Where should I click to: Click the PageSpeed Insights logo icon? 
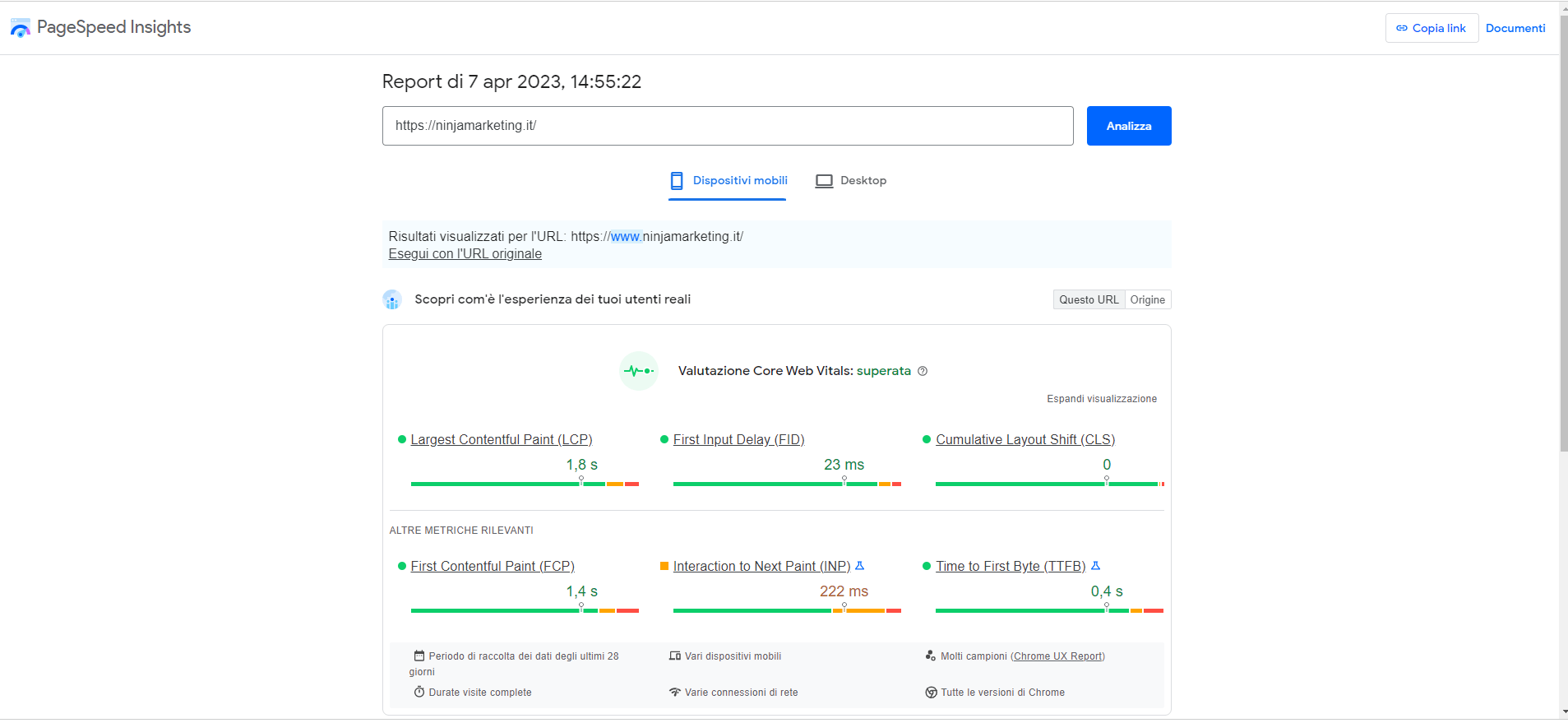(x=20, y=28)
